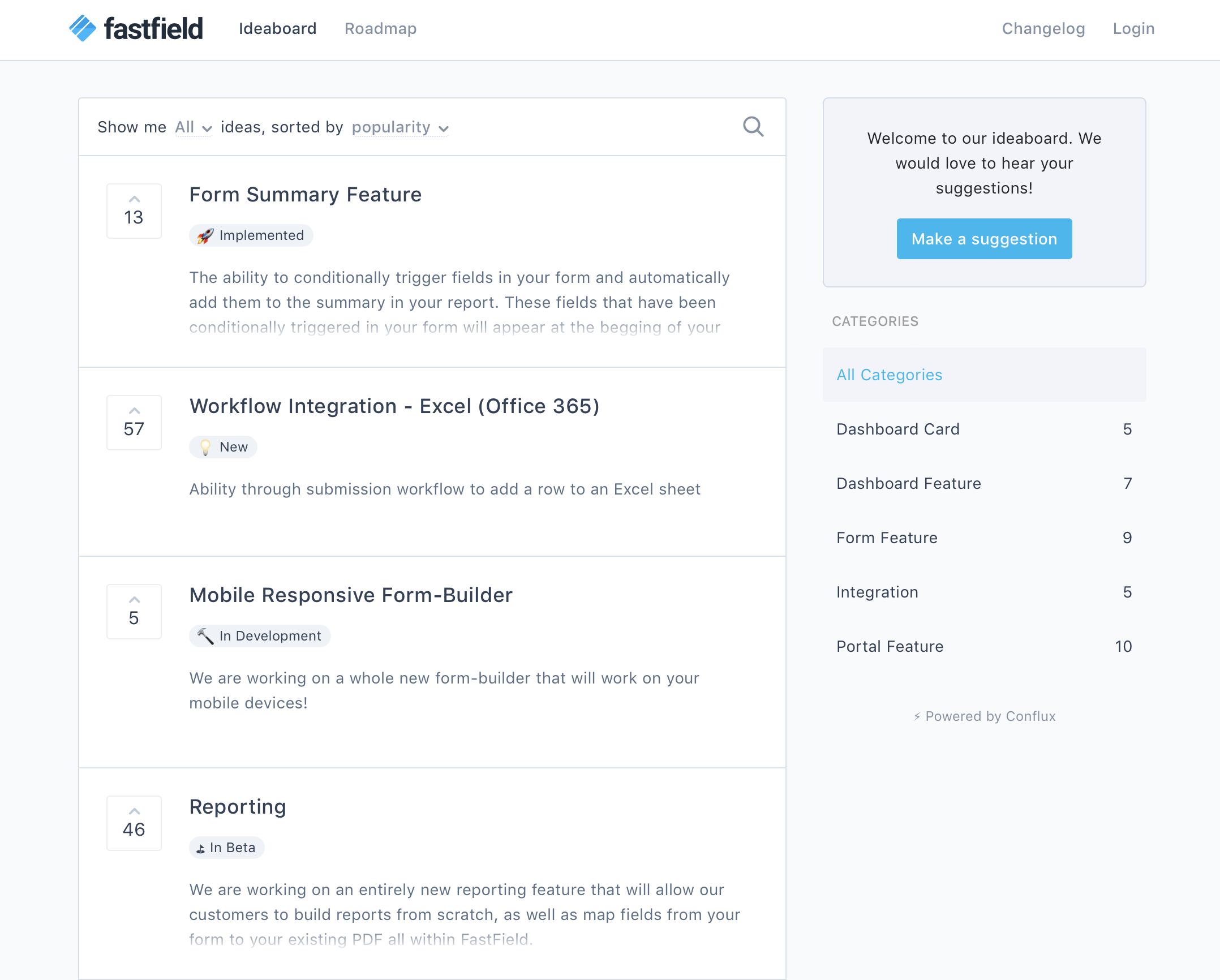Screen dimensions: 1220x980
Task: Select All Categories in the sidebar
Action: click(889, 375)
